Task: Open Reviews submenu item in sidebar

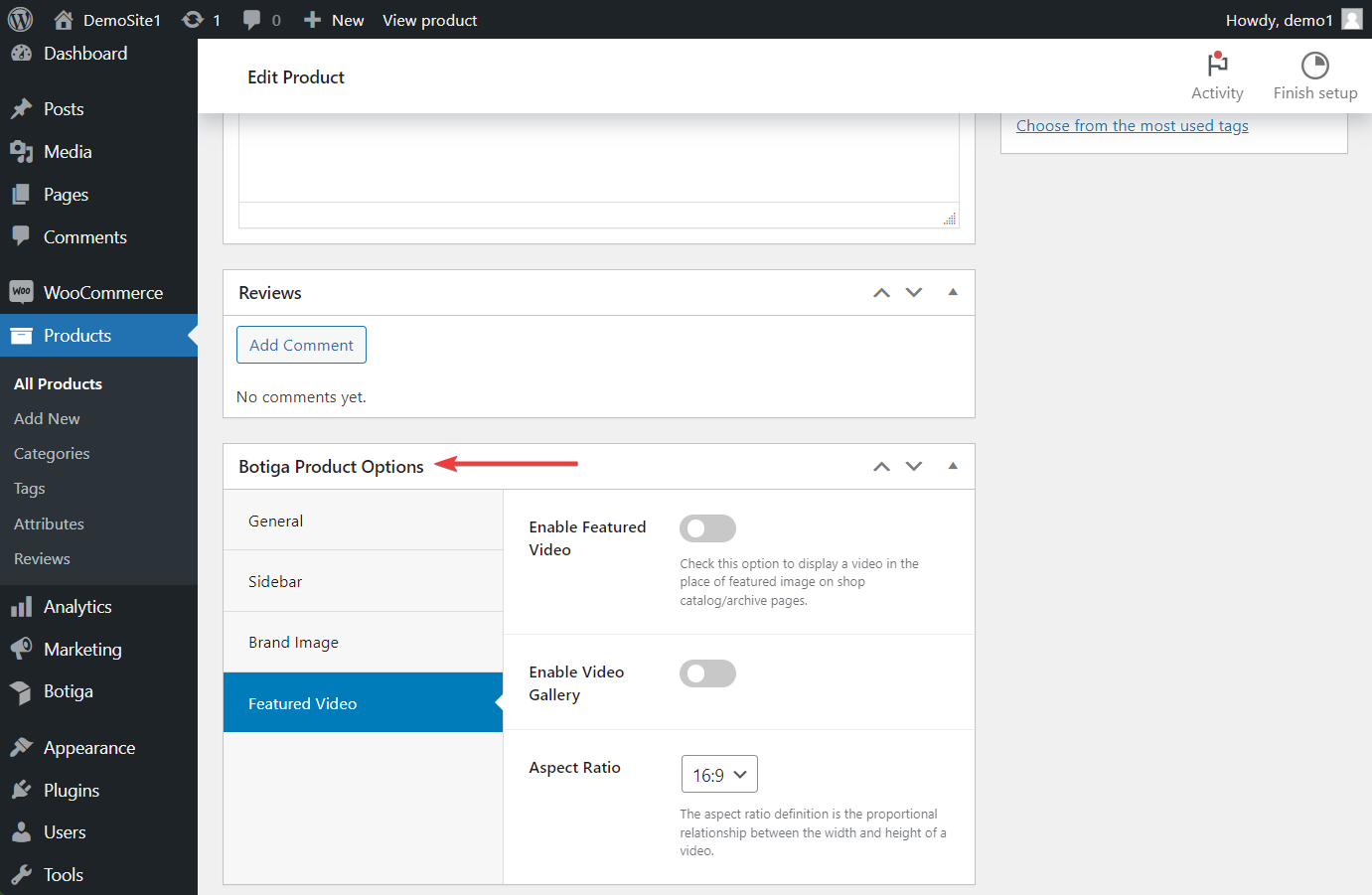Action: [x=42, y=558]
